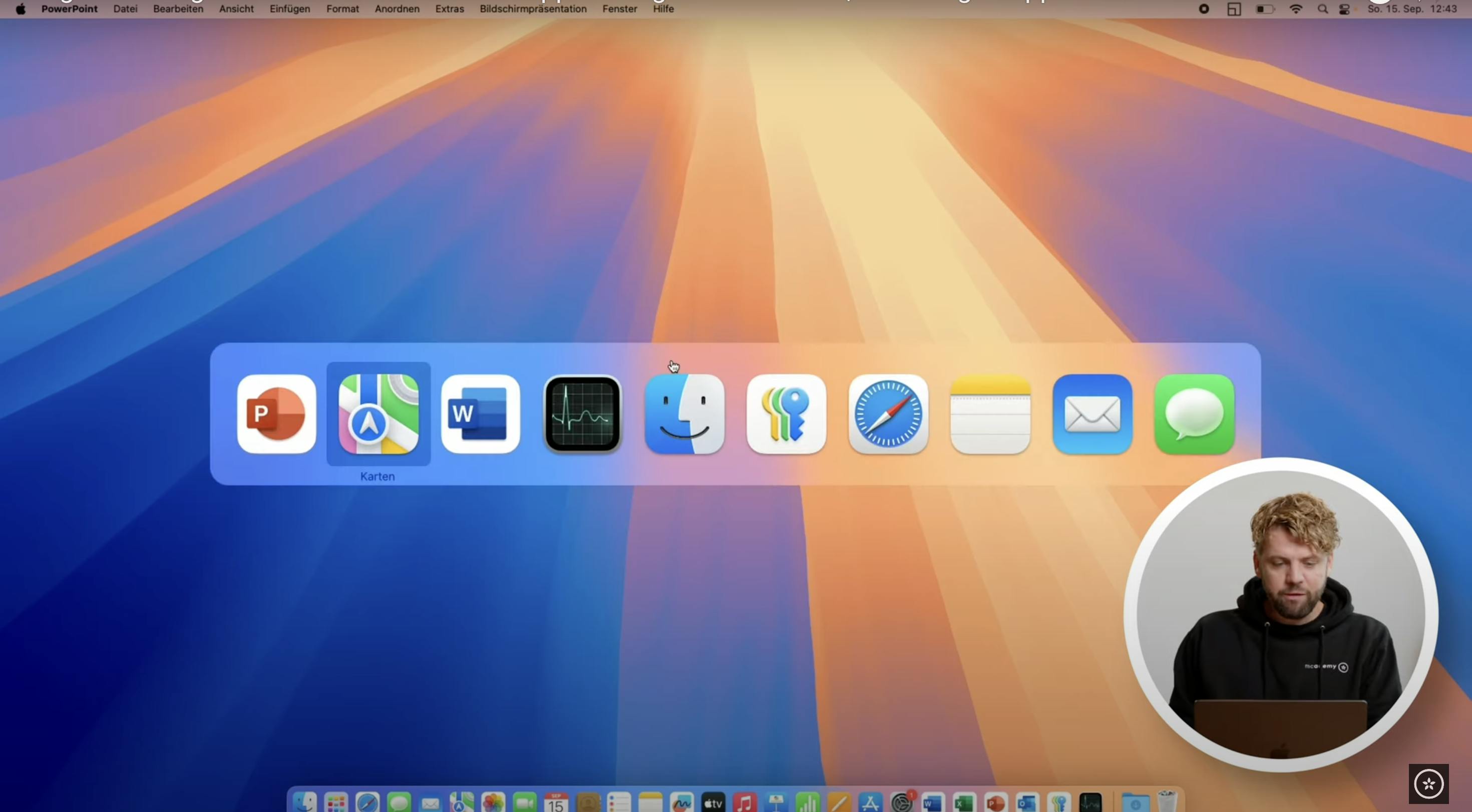
Task: Open the Datei menu
Action: [125, 9]
